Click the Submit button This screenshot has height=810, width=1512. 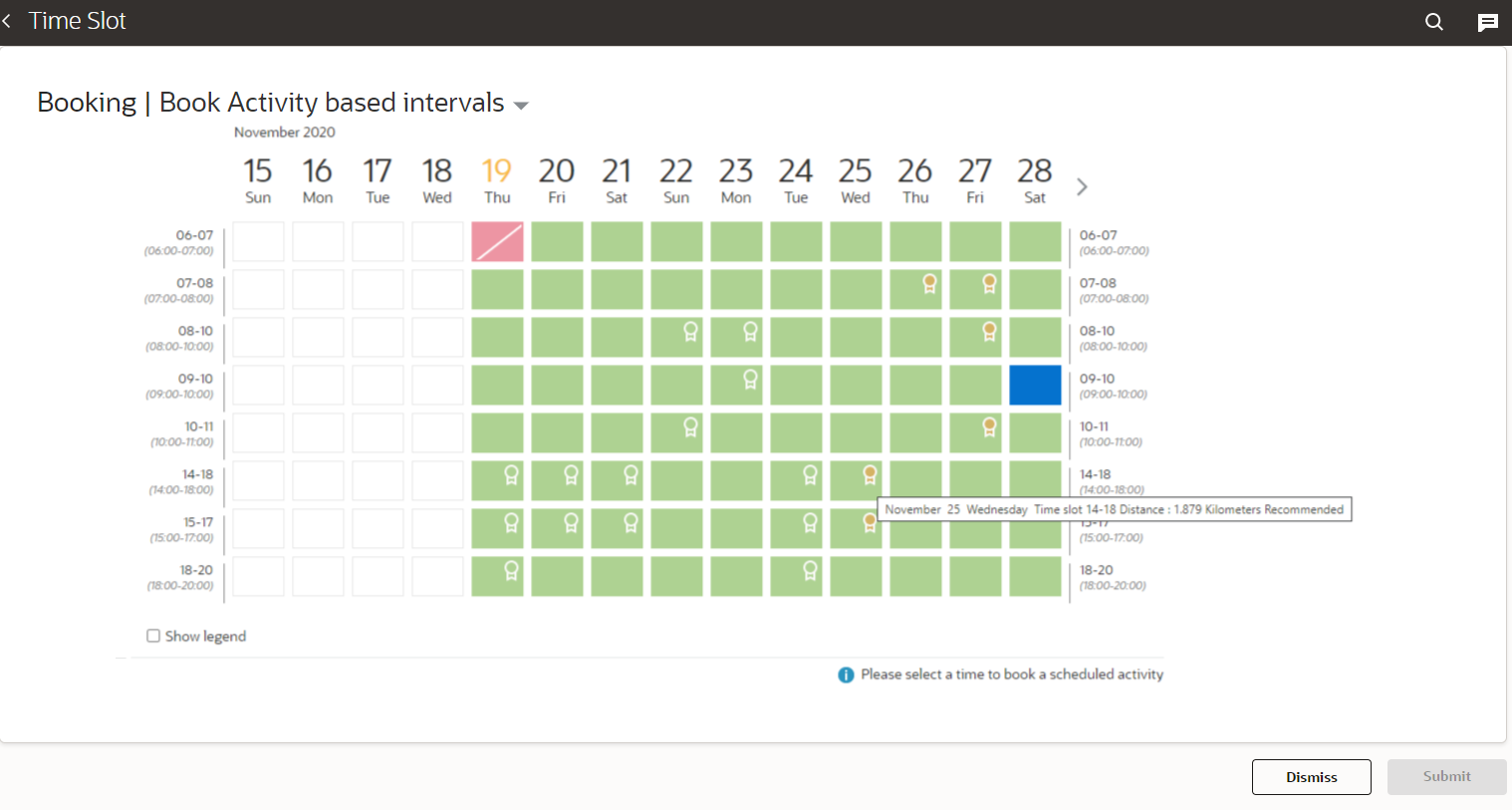(1446, 776)
